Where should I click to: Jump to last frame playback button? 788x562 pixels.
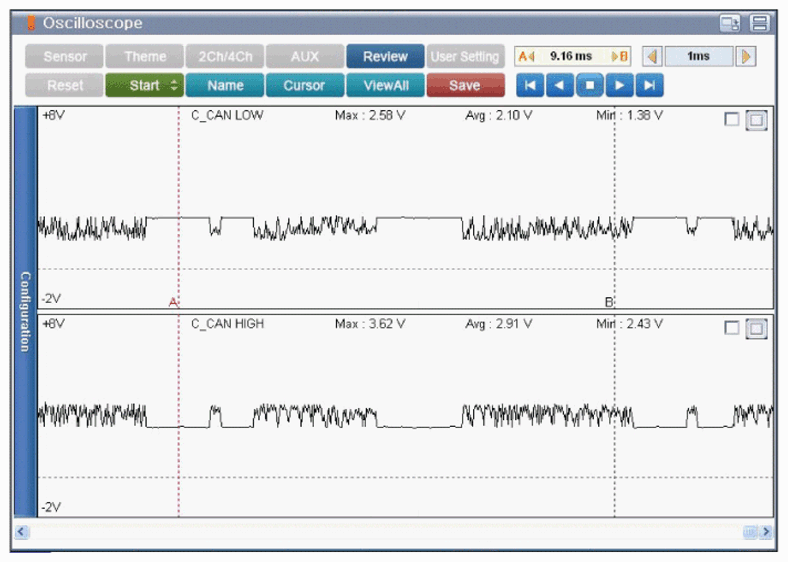click(650, 85)
